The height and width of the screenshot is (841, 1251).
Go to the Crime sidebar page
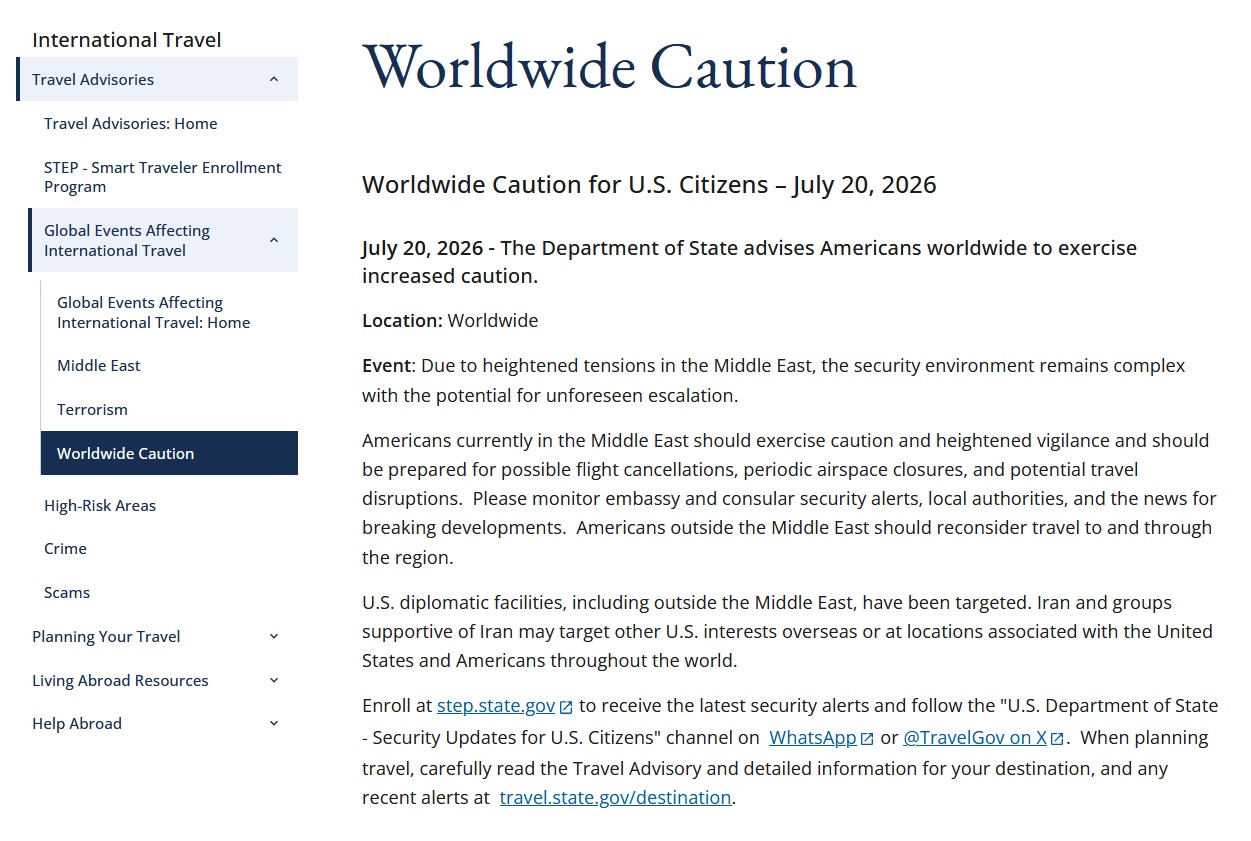tap(65, 549)
